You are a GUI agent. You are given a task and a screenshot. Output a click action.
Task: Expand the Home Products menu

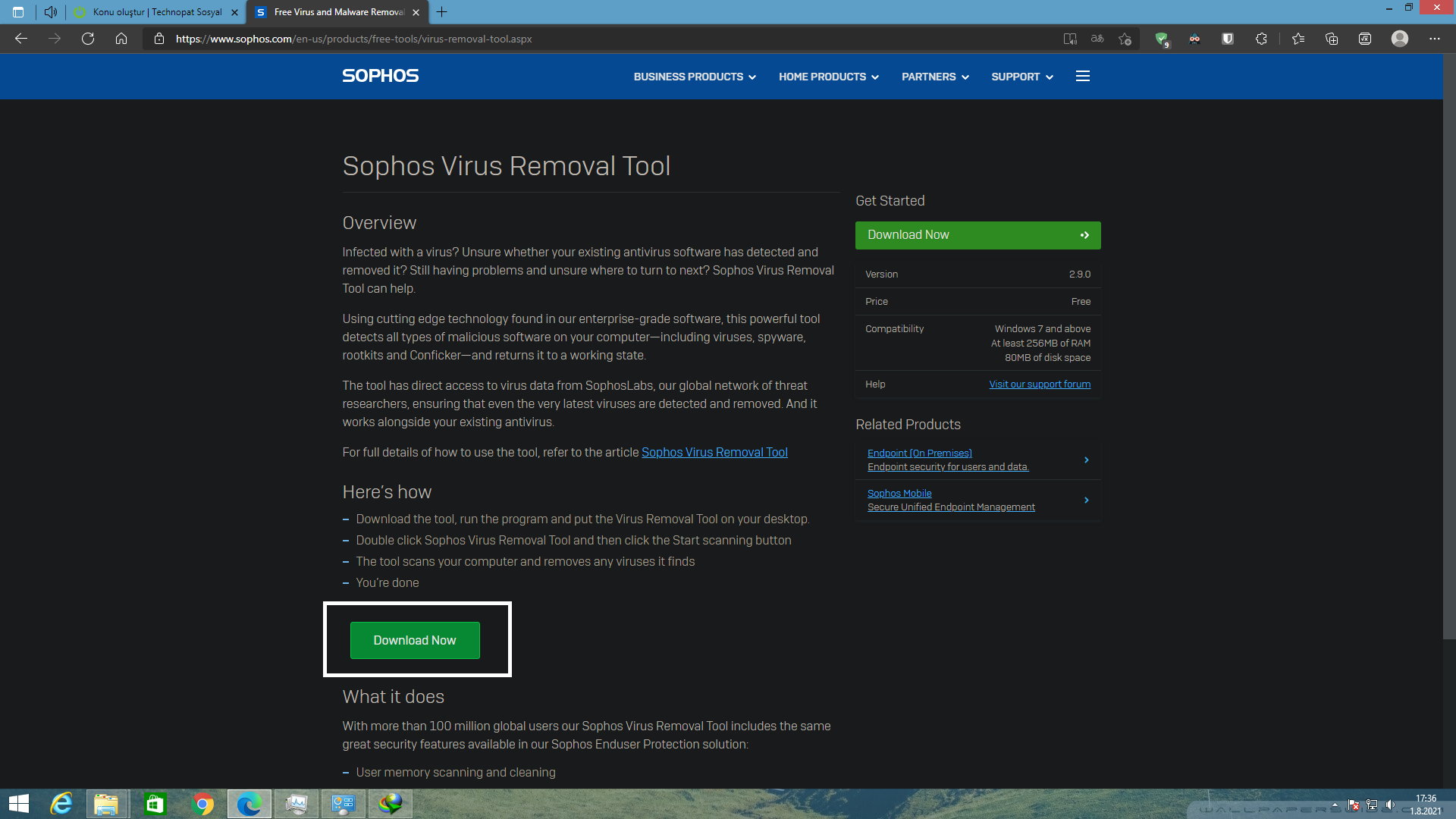[x=829, y=77]
